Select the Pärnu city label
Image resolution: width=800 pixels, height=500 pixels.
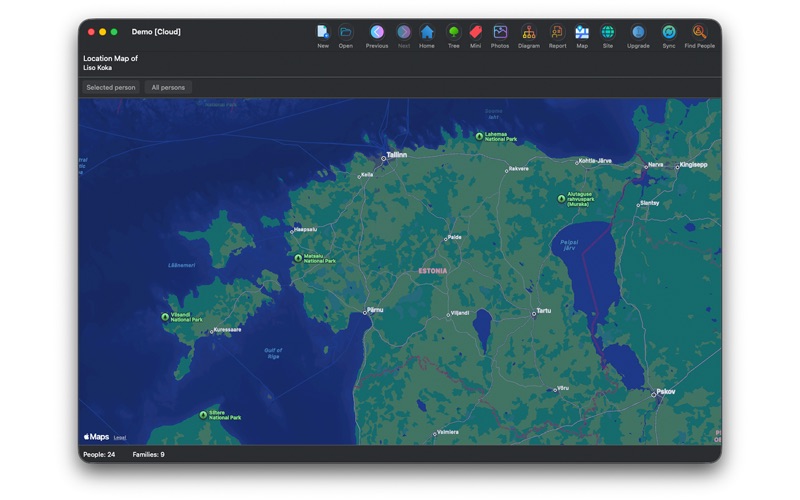[375, 310]
